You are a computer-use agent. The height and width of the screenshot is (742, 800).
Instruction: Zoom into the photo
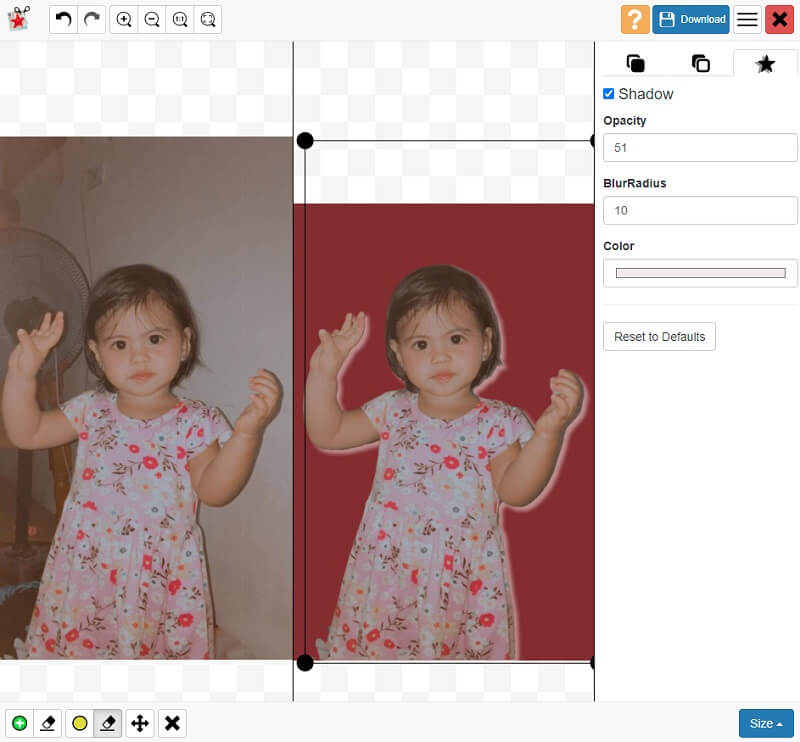click(x=124, y=19)
